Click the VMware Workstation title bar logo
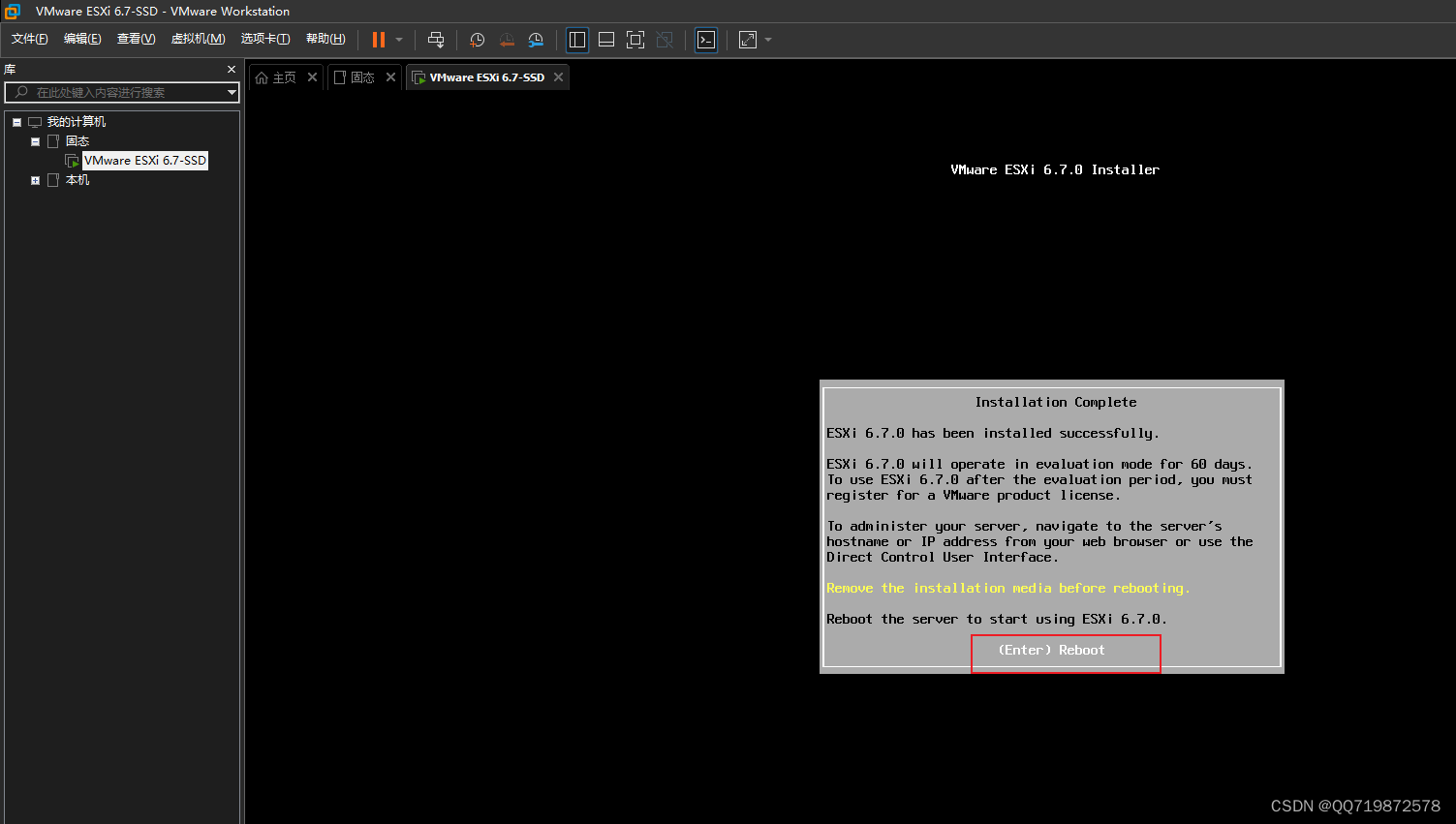The width and height of the screenshot is (1456, 824). [13, 11]
